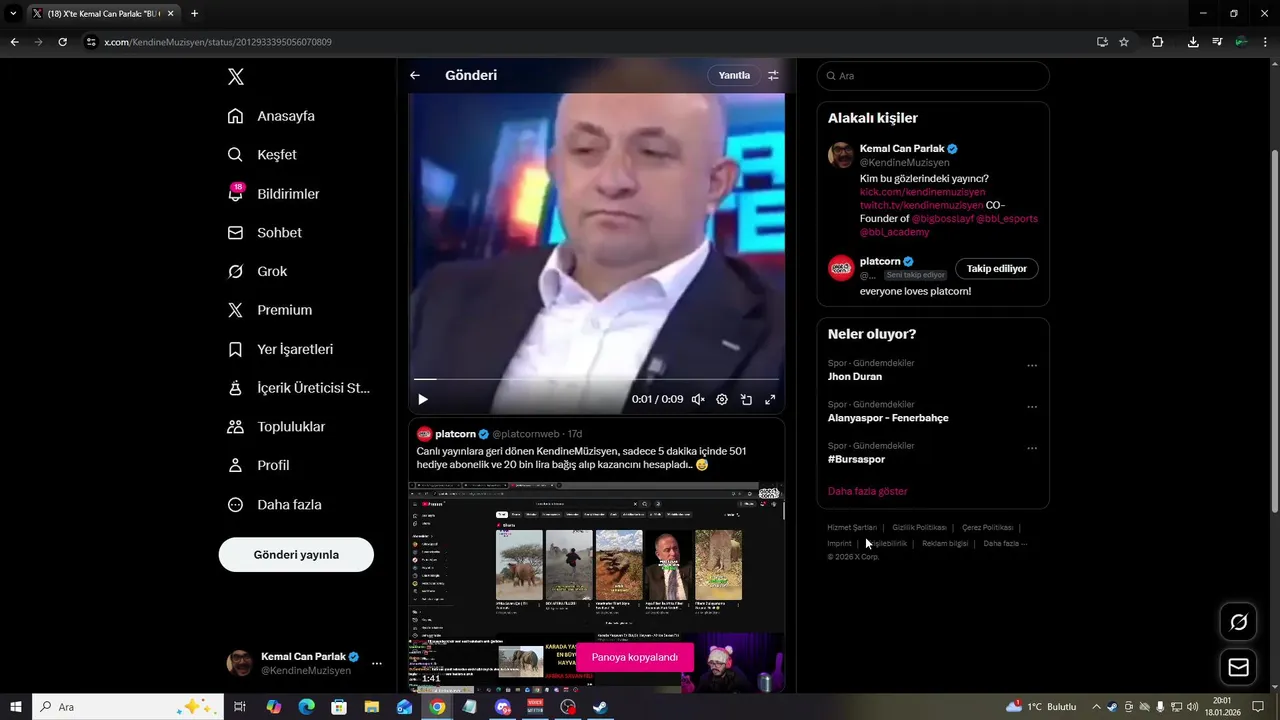Open floating messages envelope button
Viewport: 1280px width, 720px height.
[x=1238, y=667]
